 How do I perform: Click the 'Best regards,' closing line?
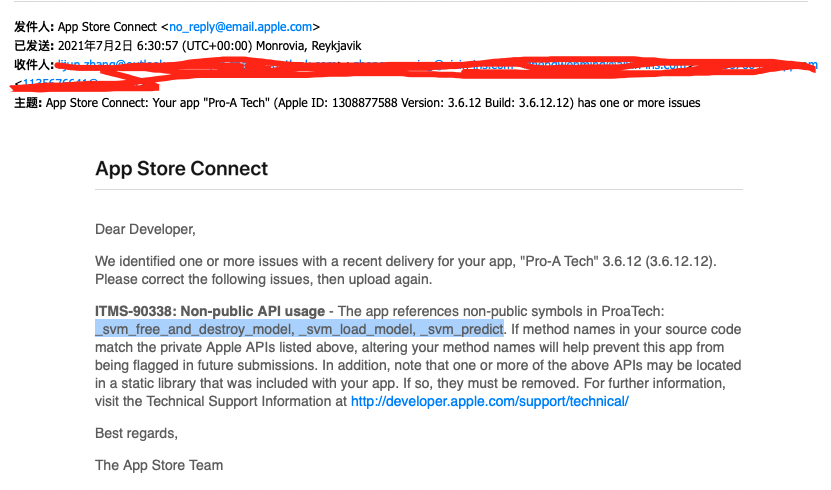tap(136, 433)
